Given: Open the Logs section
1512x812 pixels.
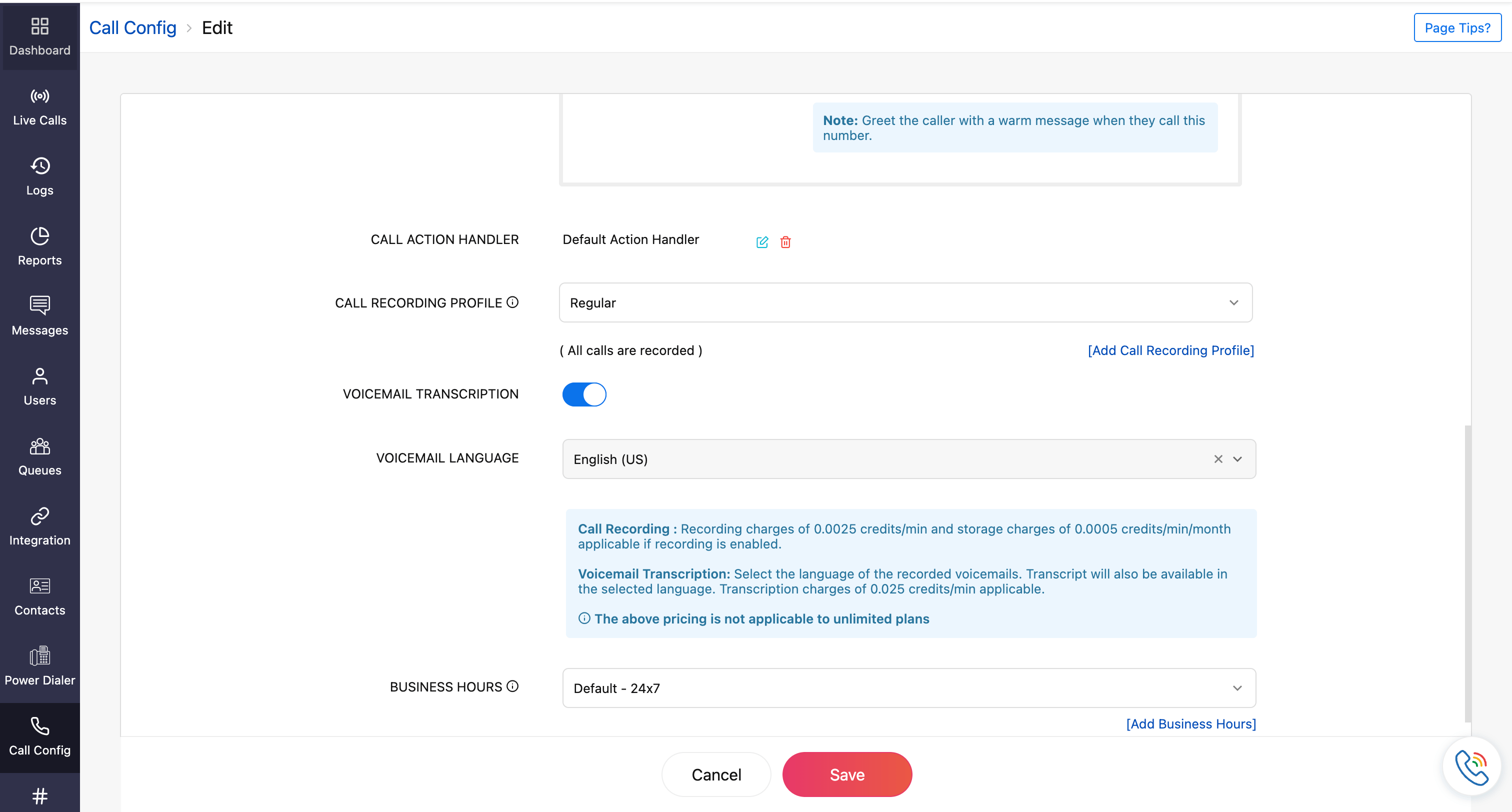Looking at the screenshot, I should tap(39, 176).
